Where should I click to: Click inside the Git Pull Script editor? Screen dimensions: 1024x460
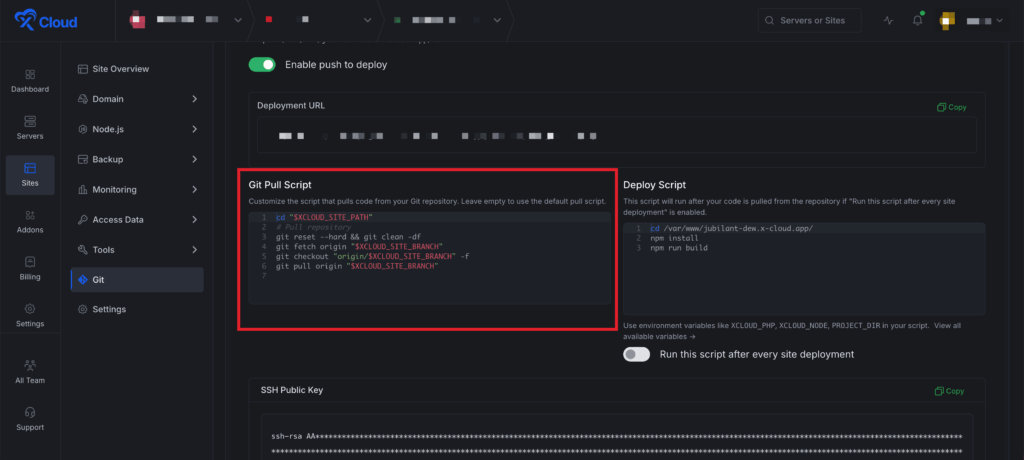click(428, 285)
